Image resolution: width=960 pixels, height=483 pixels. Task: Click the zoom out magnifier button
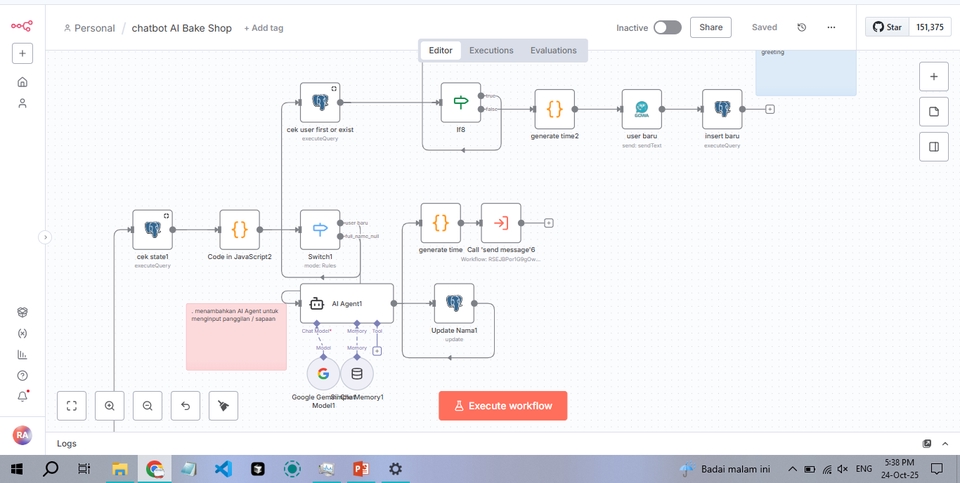point(147,405)
